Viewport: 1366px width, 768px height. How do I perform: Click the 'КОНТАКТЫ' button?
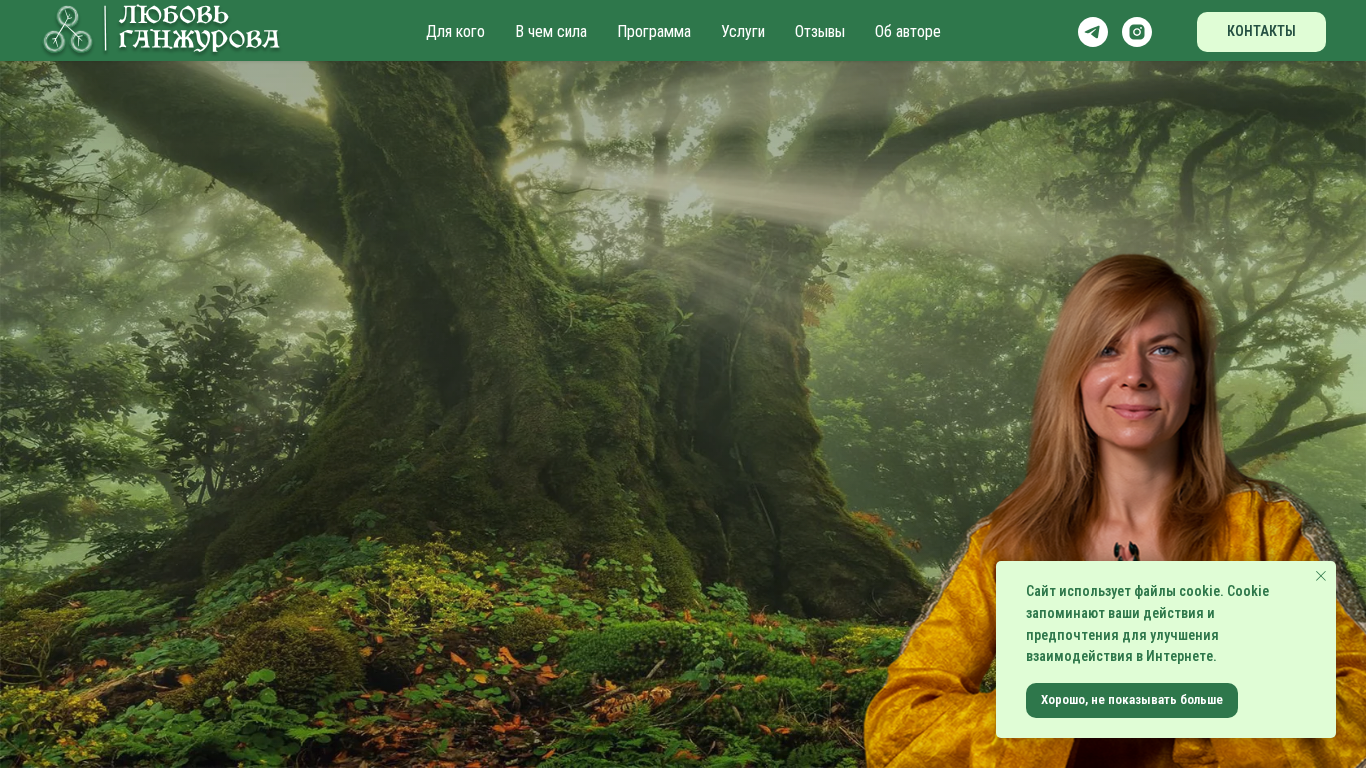pyautogui.click(x=1261, y=32)
